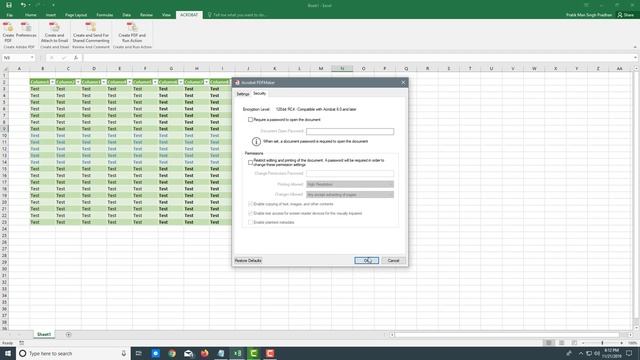This screenshot has width=640, height=360.
Task: Click the info icon in the Security dialog
Action: coord(256,142)
